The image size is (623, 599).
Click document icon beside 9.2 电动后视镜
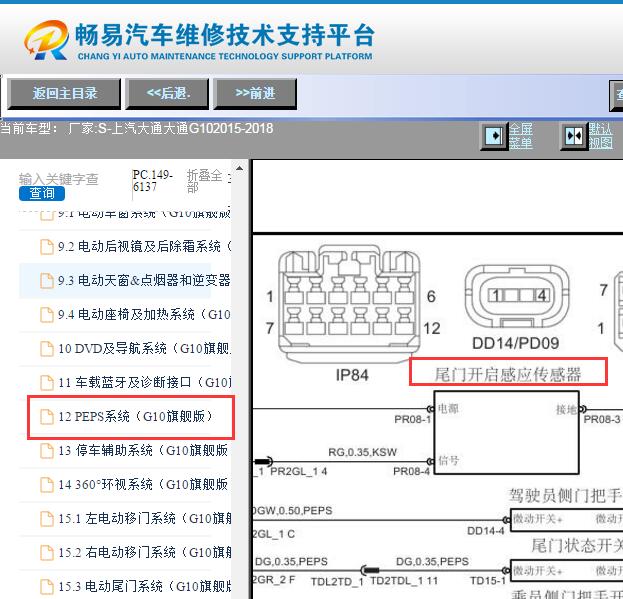click(x=47, y=247)
